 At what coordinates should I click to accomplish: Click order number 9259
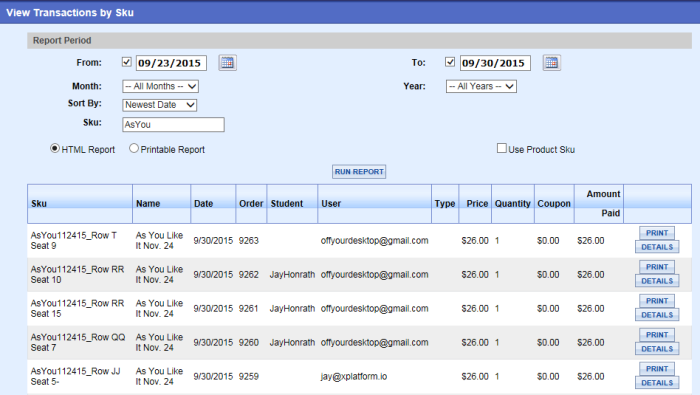coord(249,376)
